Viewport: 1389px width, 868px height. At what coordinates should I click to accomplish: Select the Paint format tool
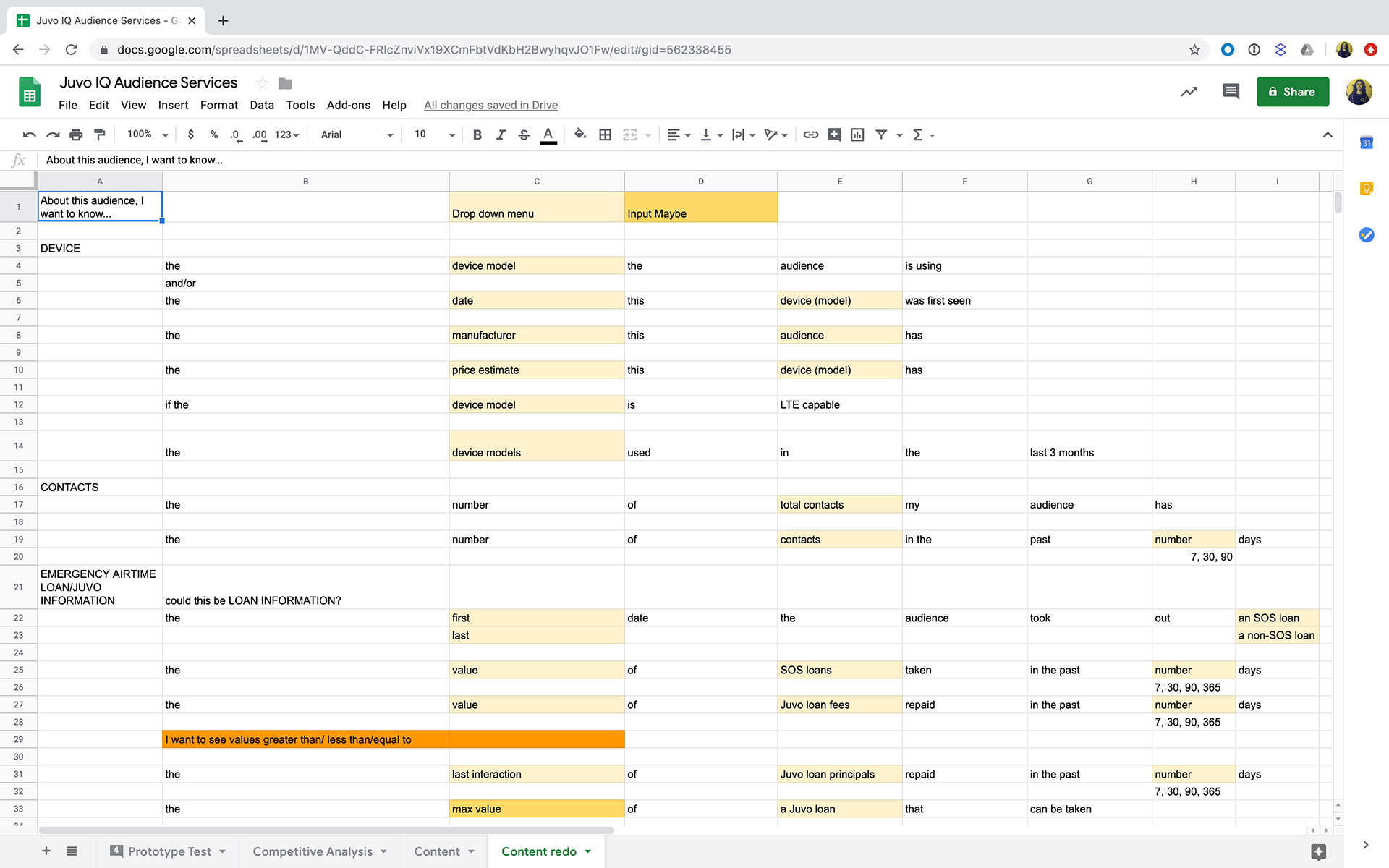[x=100, y=135]
